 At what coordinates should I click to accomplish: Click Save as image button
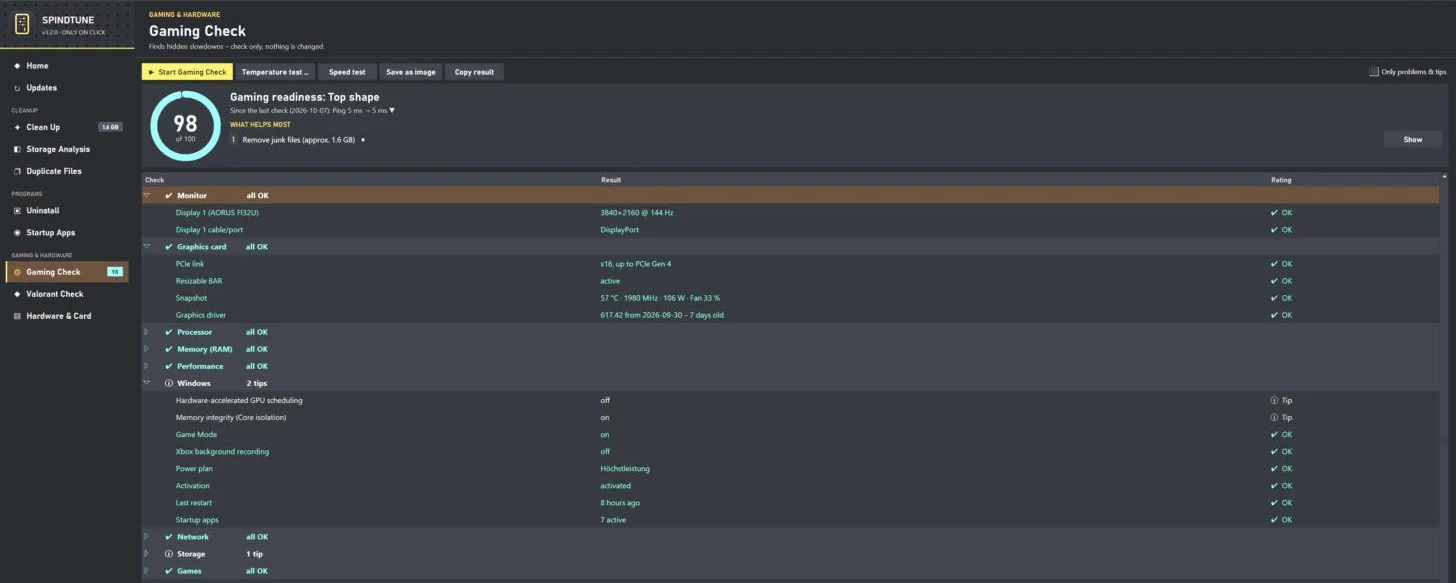(411, 72)
